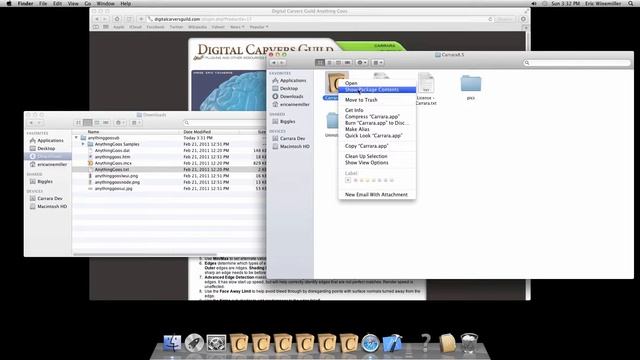Go forward in Downloads Finder window
This screenshot has width=640, height=360.
(39, 122)
